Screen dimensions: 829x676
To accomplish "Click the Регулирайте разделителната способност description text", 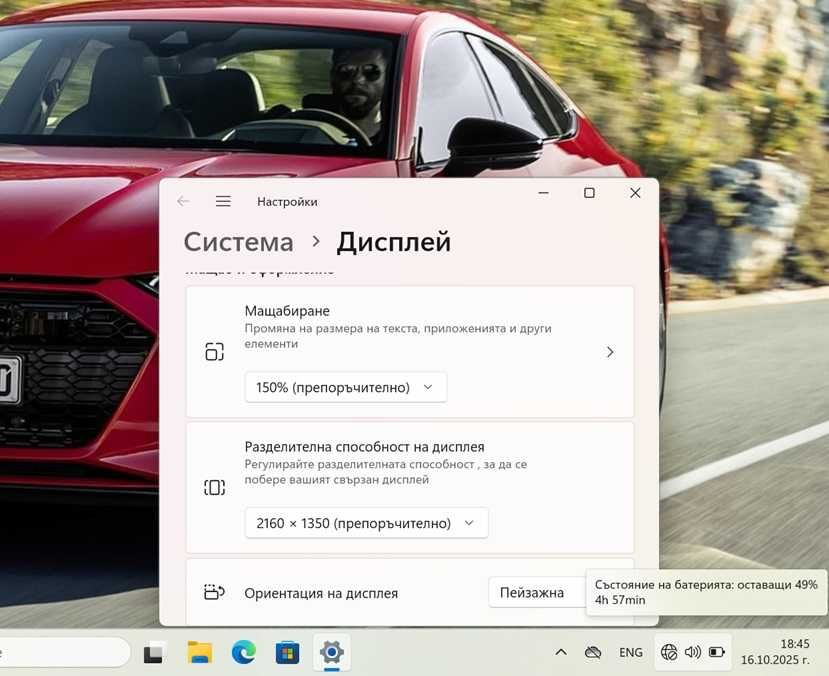I will [x=385, y=472].
